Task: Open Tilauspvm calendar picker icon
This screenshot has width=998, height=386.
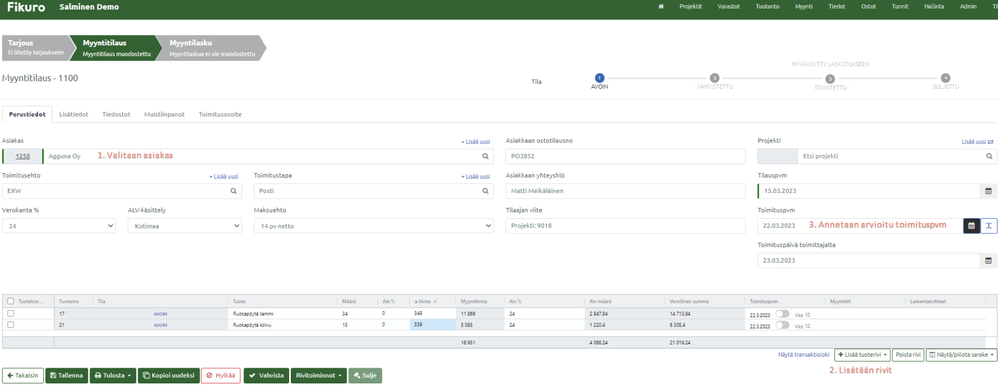Action: pyautogui.click(x=988, y=191)
